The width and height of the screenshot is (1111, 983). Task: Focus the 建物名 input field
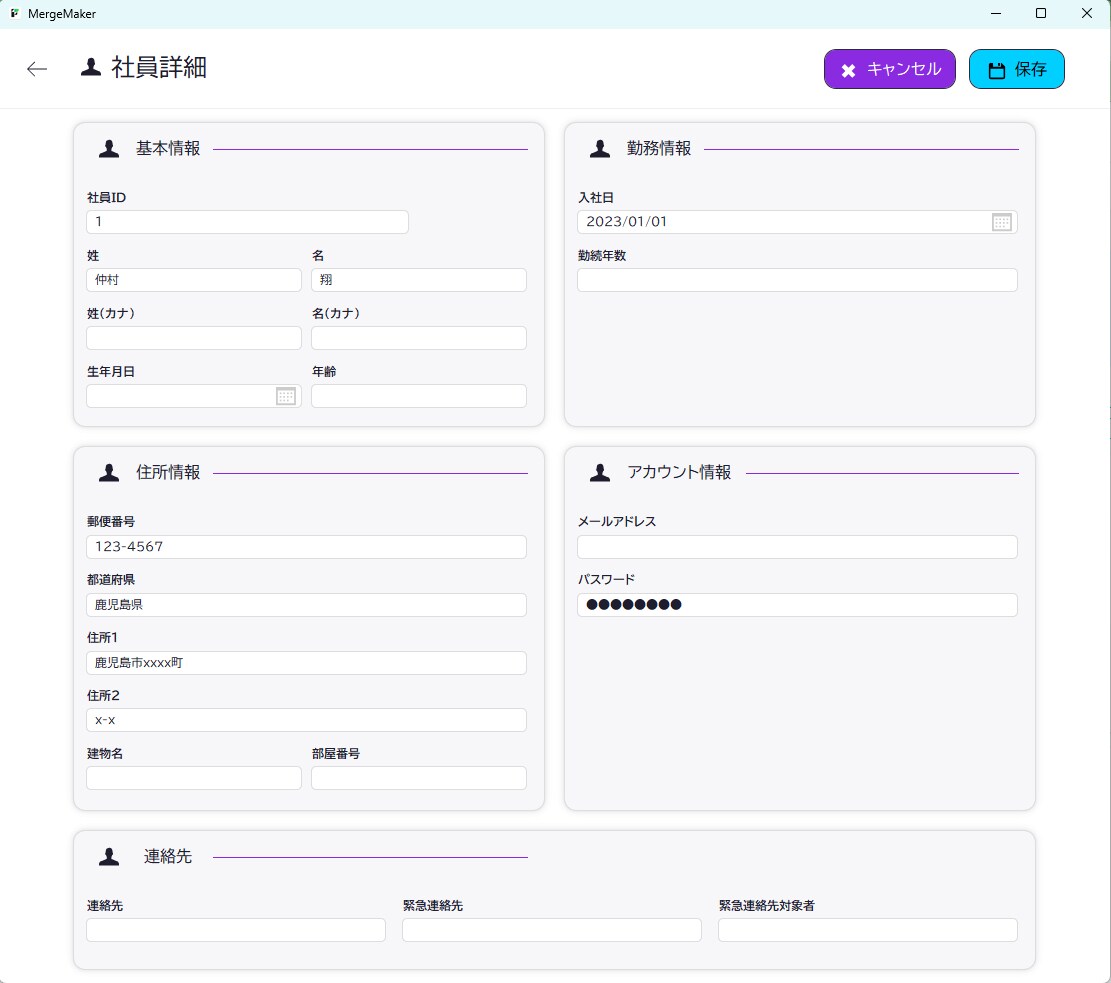tap(193, 778)
